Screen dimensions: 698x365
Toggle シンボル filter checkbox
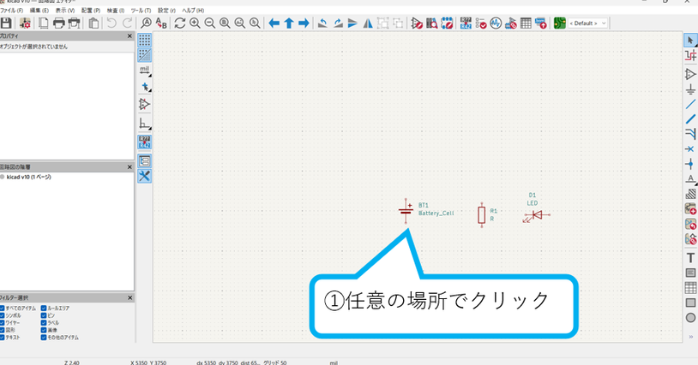(2, 315)
